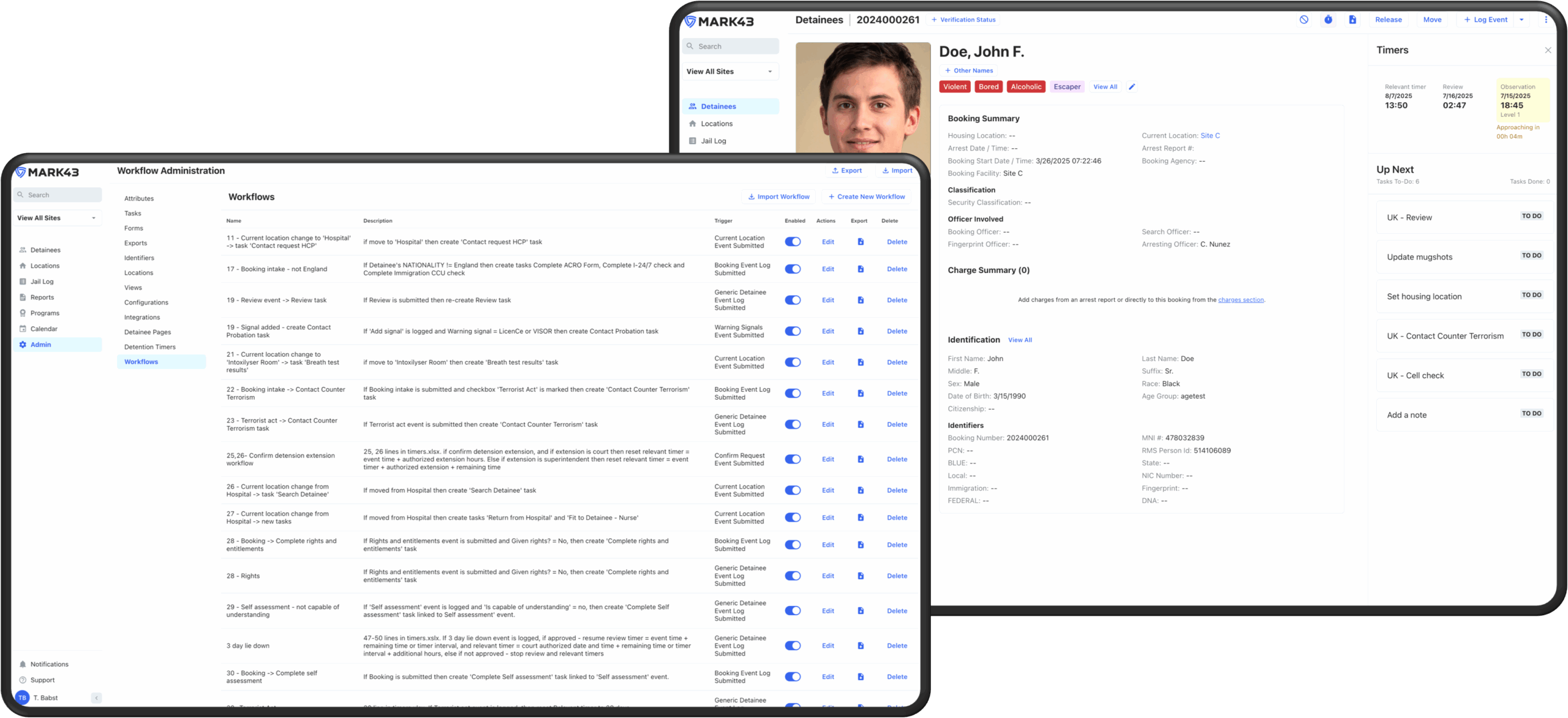The height and width of the screenshot is (718, 1568).
Task: Open View All Sites dropdown in admin sidebar
Action: coord(56,218)
